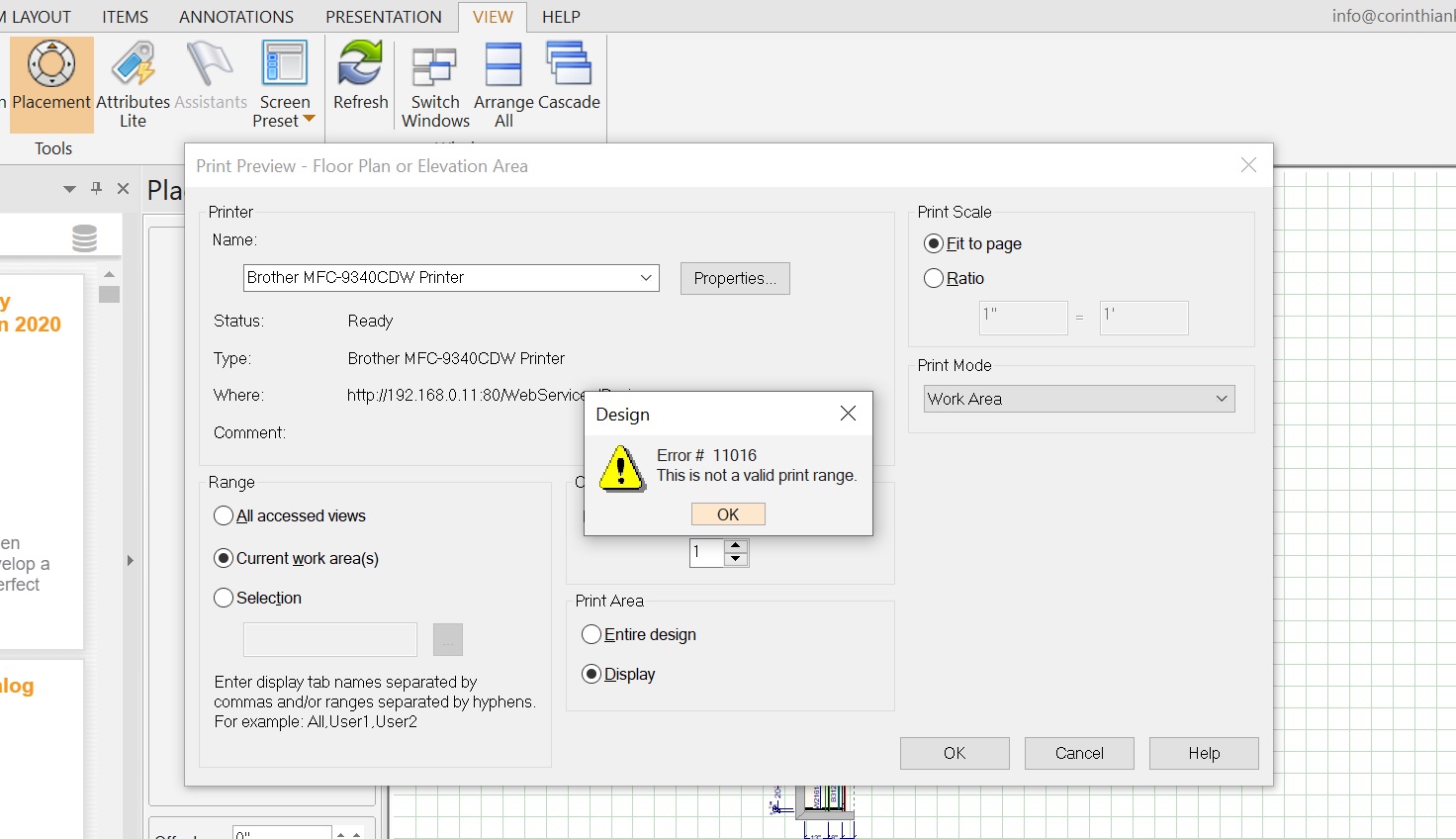Click the Arrange All icon

(x=503, y=65)
